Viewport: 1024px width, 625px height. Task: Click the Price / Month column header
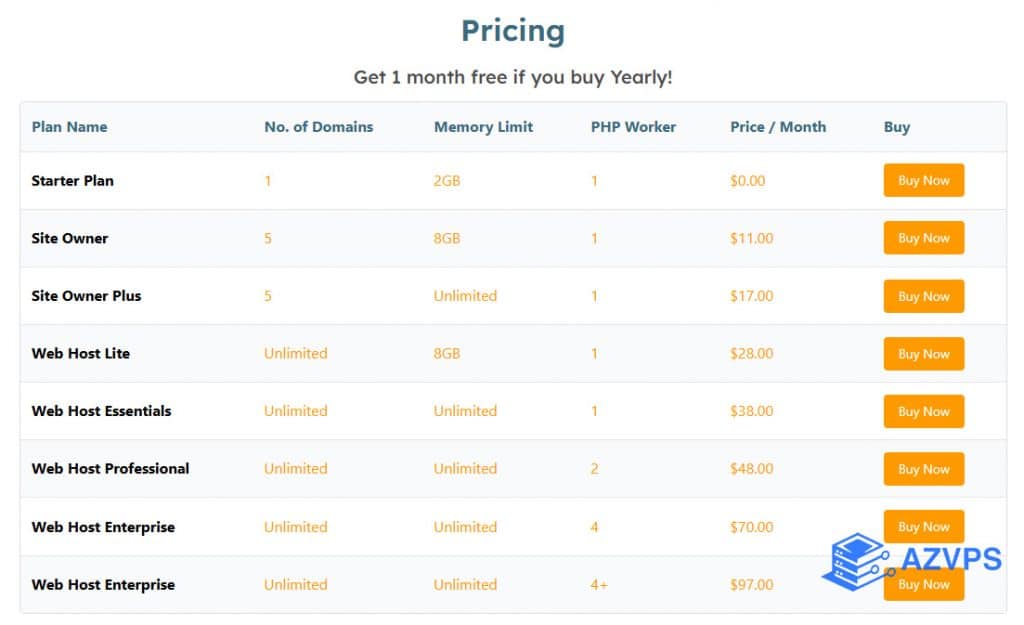tap(778, 127)
